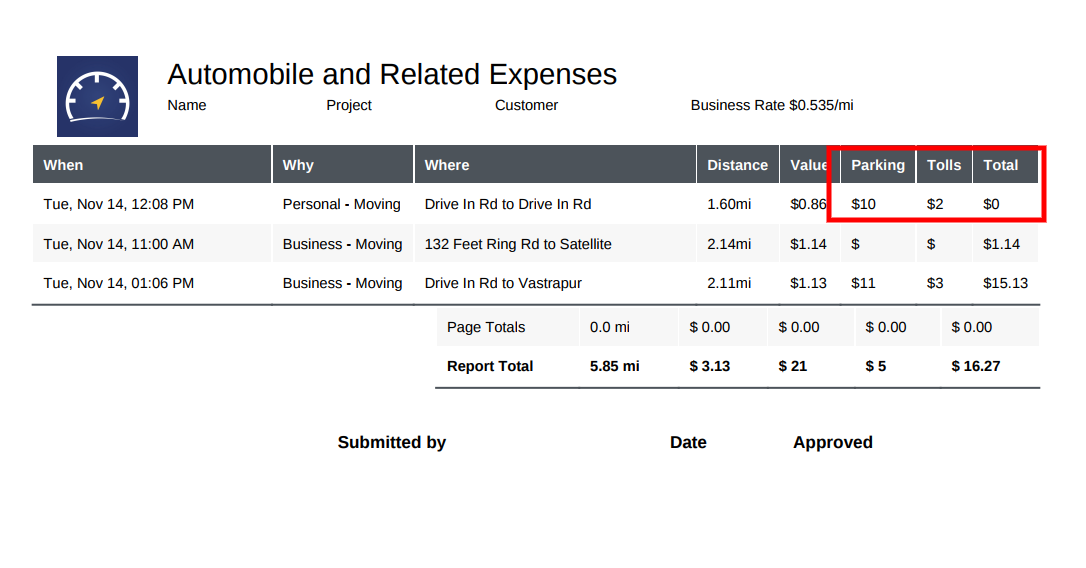Click 'Drive In Rd to Drive In Rd'

pos(508,204)
